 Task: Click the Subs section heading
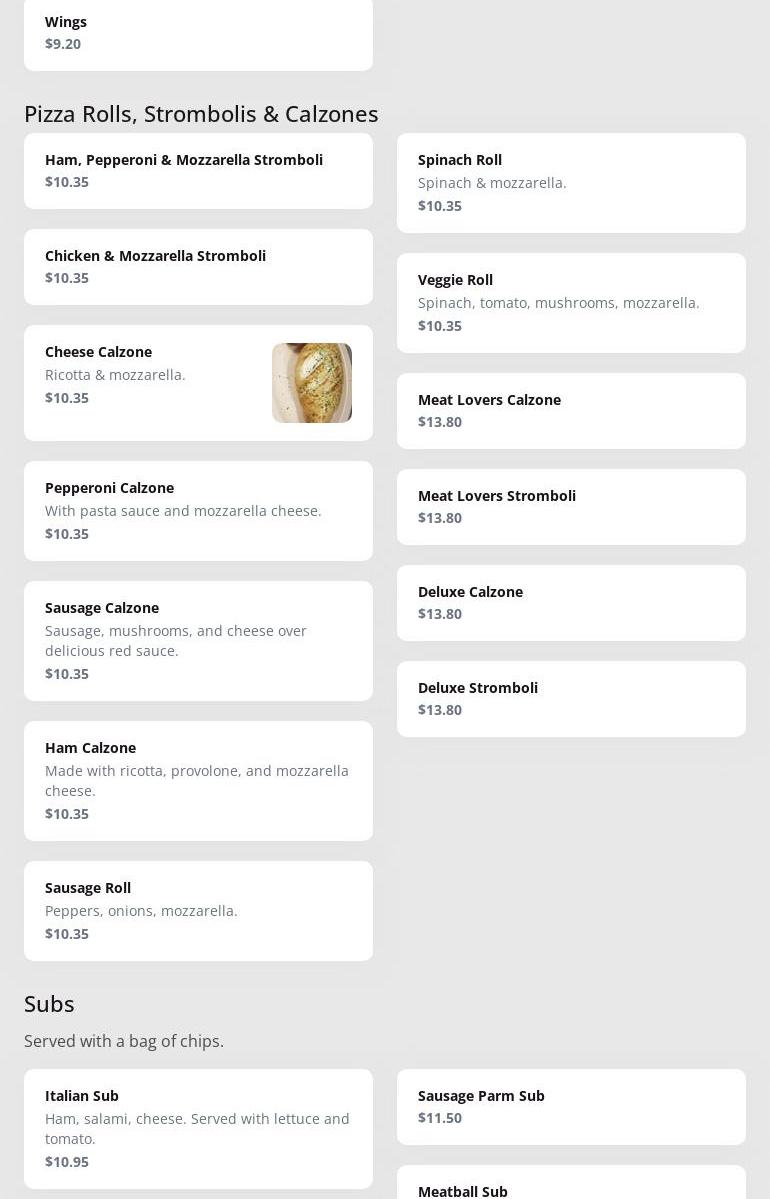coord(49,1004)
